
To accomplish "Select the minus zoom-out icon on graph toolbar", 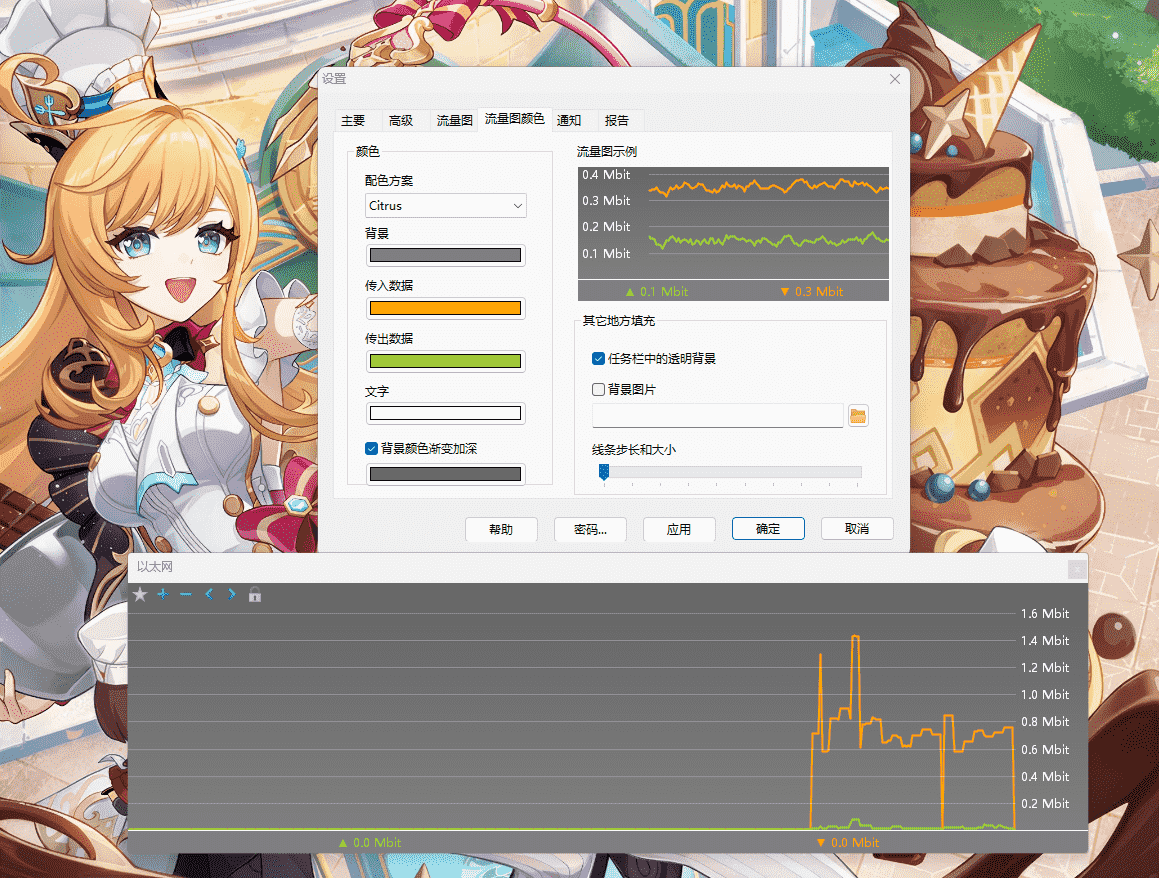I will coord(185,594).
